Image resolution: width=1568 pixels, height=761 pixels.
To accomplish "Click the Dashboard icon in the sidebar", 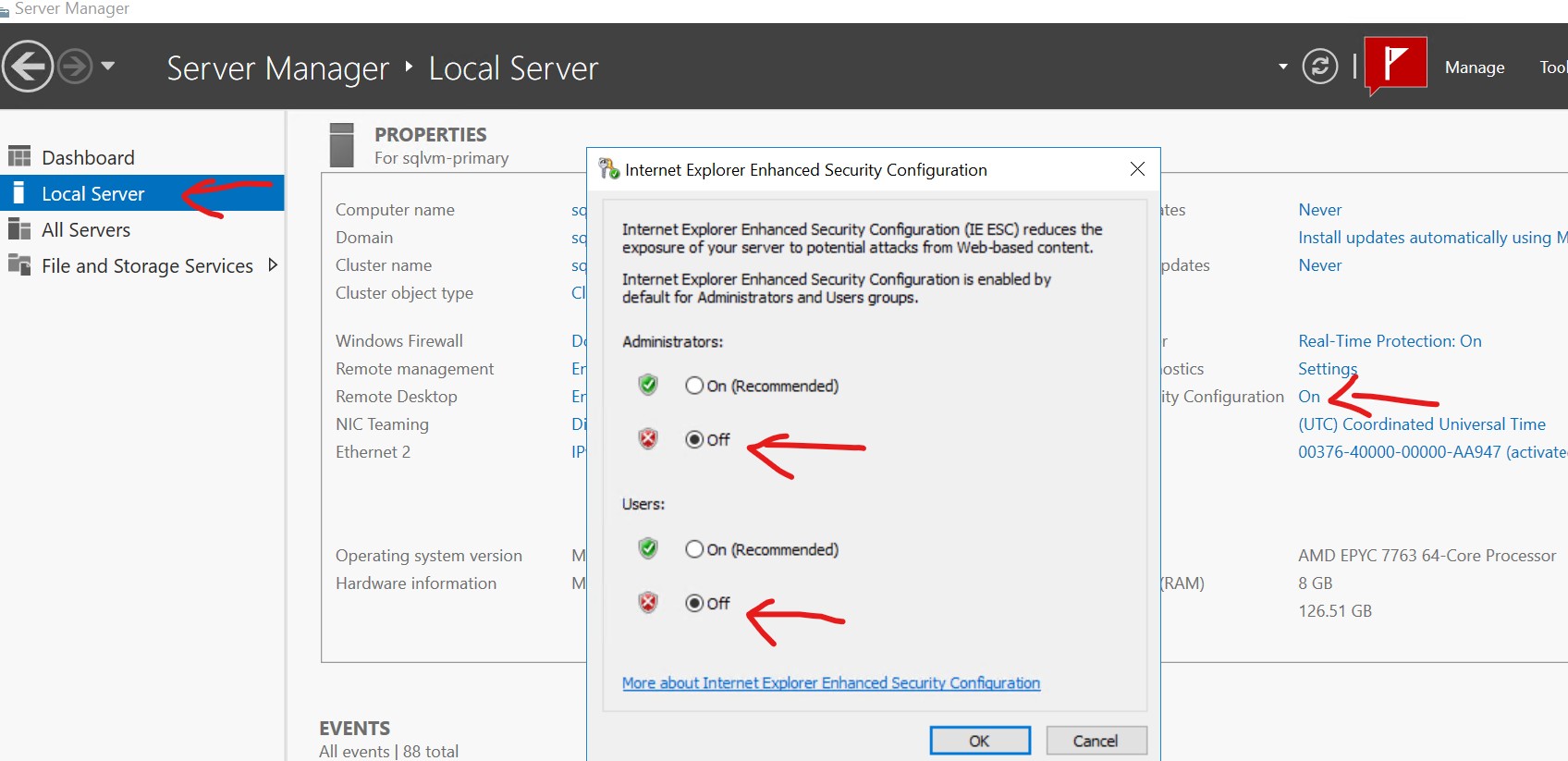I will click(19, 156).
